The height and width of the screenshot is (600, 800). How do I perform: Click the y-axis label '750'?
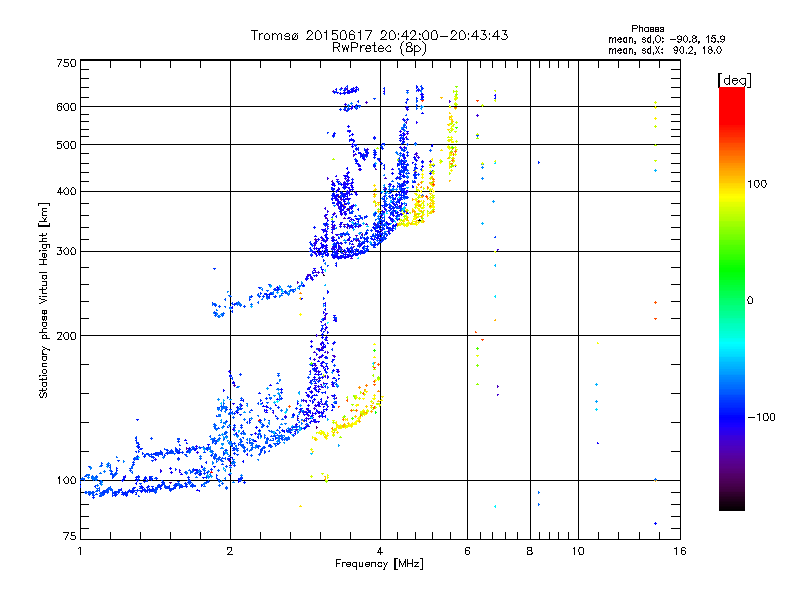point(66,63)
